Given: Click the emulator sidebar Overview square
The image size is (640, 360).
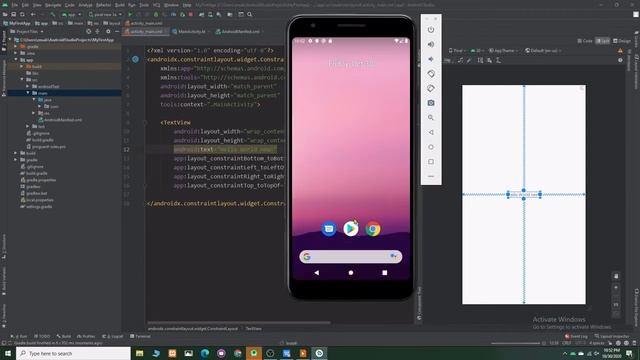Looking at the screenshot, I should pos(431,162).
